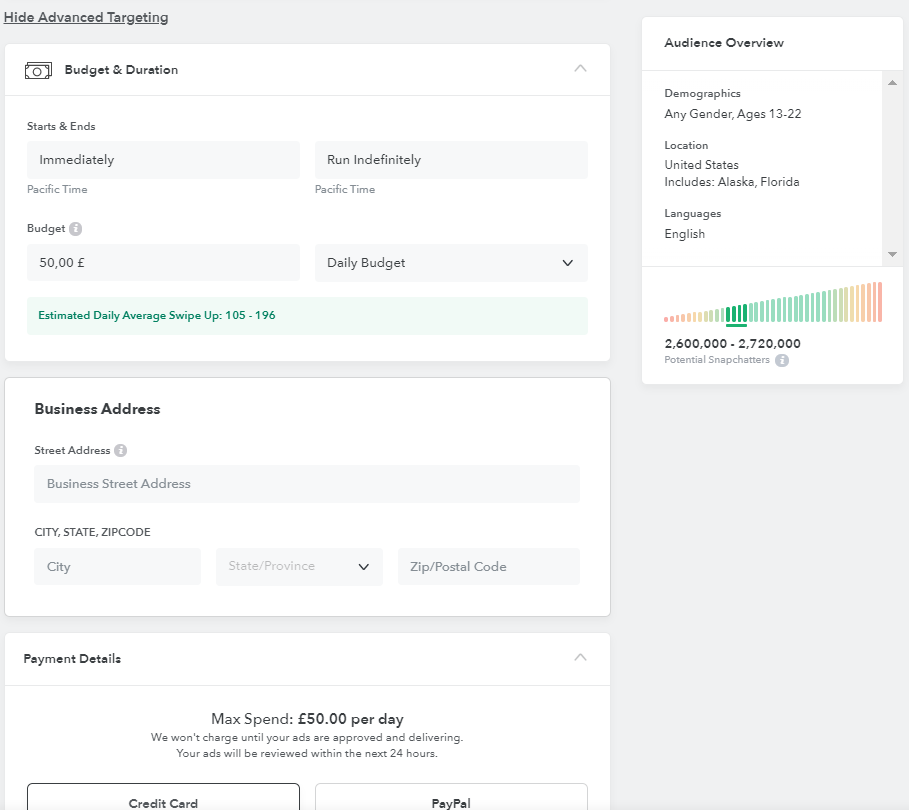The width and height of the screenshot is (909, 811).
Task: Click the Budget info icon
Action: pyautogui.click(x=76, y=229)
